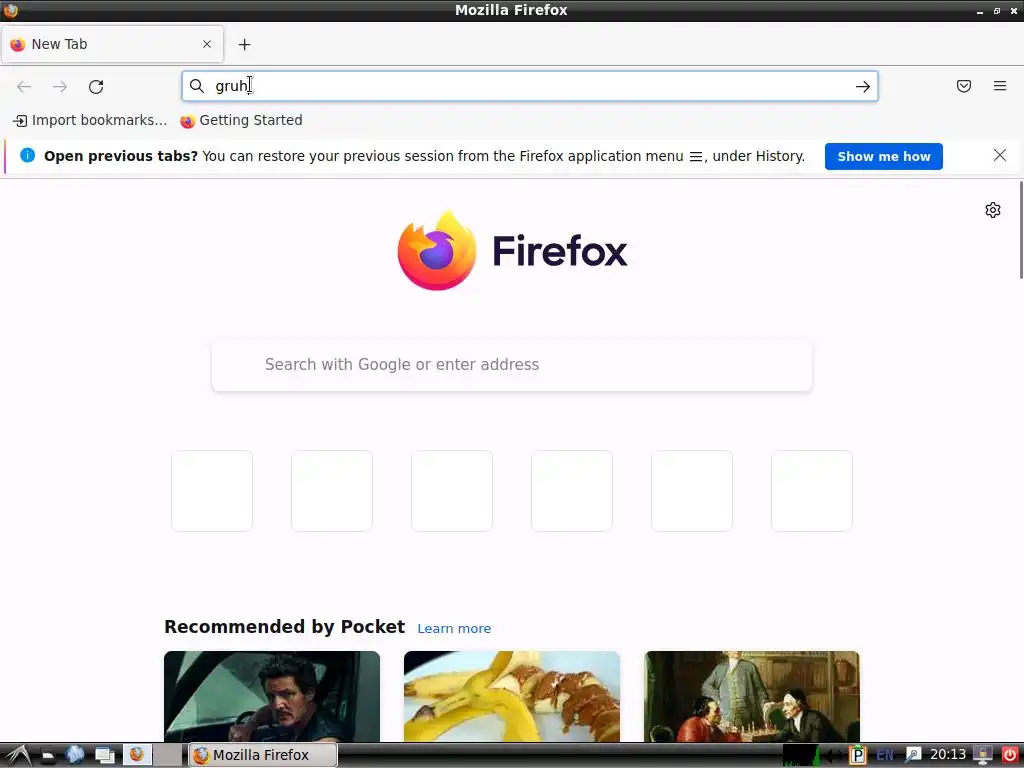Click the red power logout icon
The height and width of the screenshot is (768, 1024).
click(x=1010, y=755)
